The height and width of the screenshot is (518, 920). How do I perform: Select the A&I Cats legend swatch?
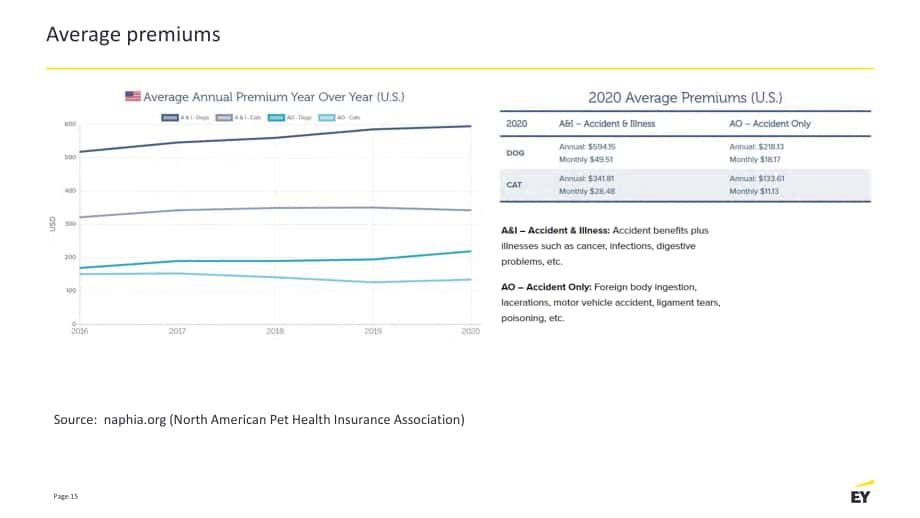(224, 118)
